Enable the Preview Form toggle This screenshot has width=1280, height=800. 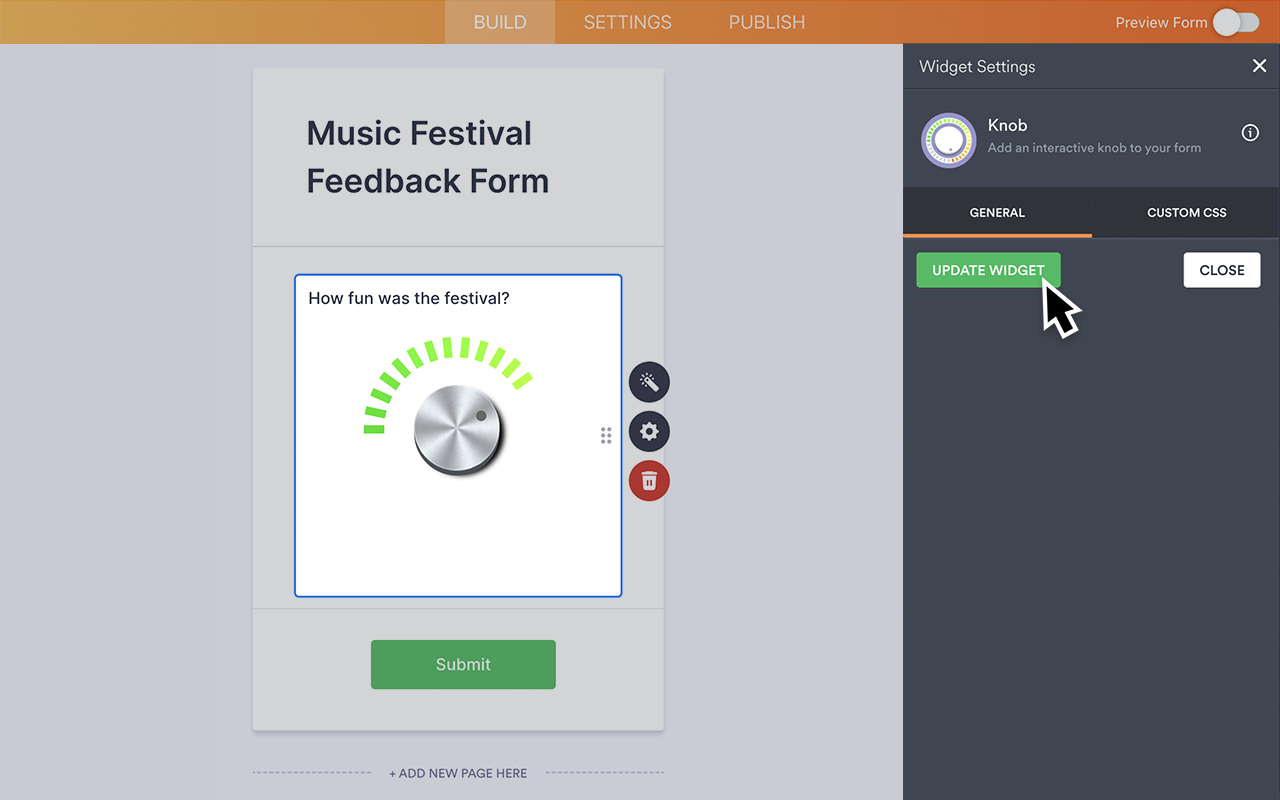coord(1235,22)
